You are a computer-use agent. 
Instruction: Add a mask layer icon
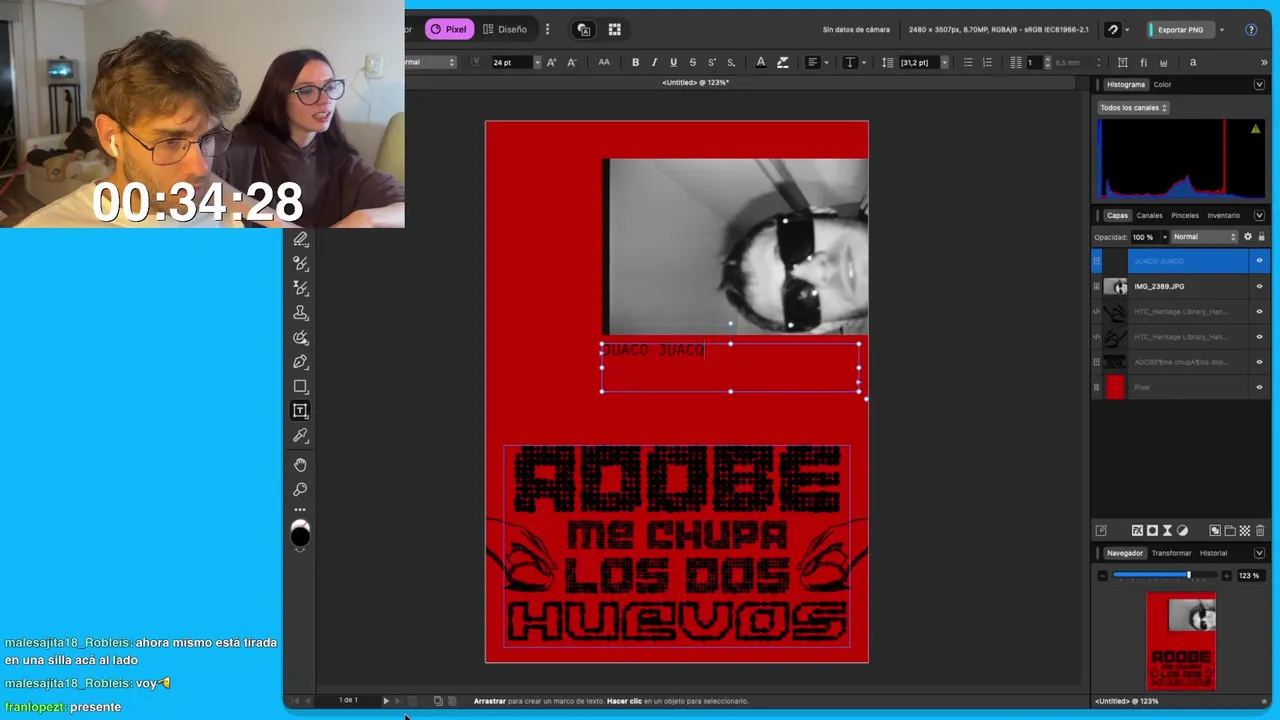tap(1152, 530)
